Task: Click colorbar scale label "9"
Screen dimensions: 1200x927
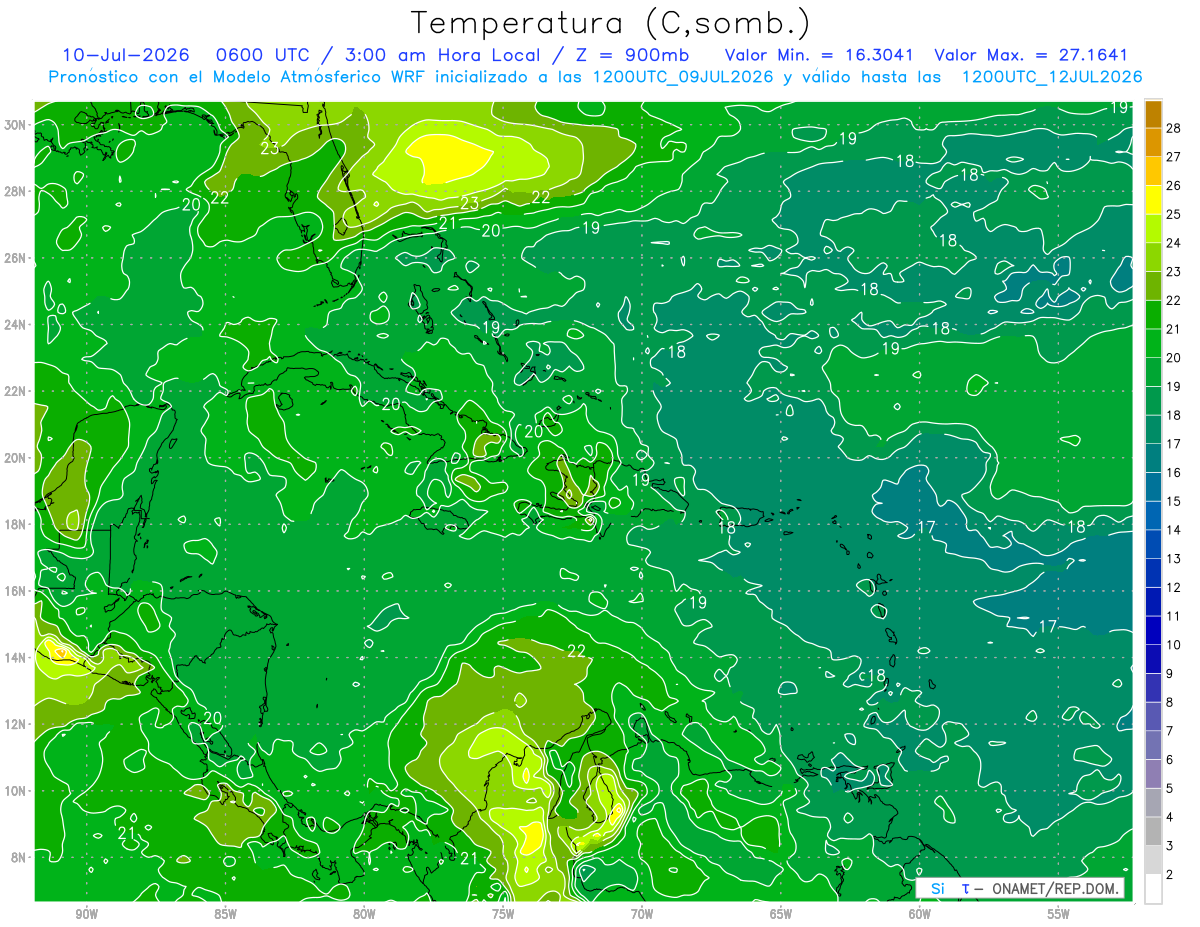Action: [x=1170, y=674]
